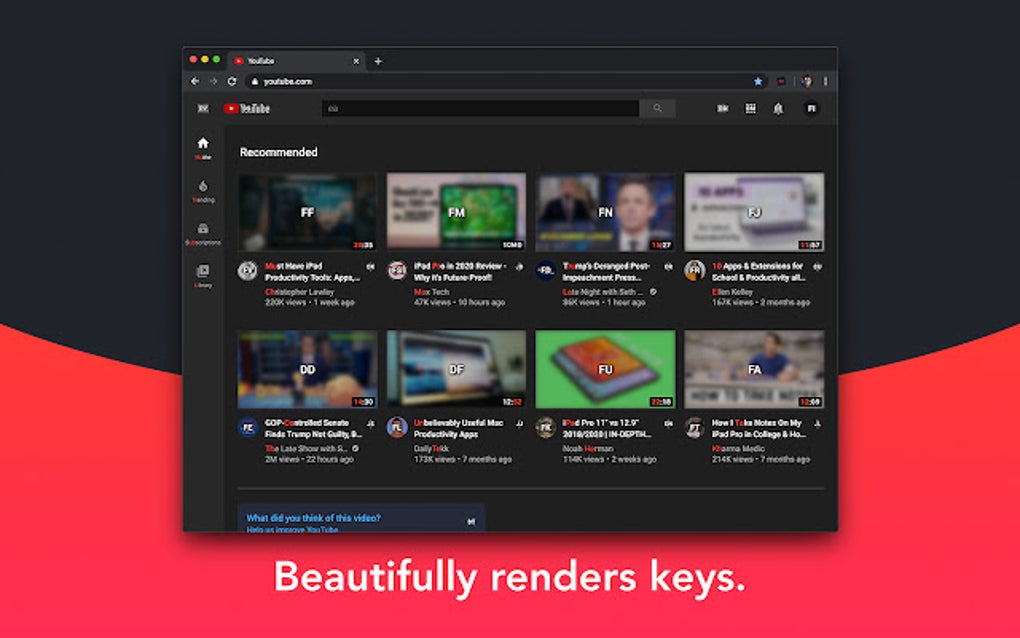This screenshot has height=638, width=1020.
Task: Click the search magnifier button
Action: point(657,109)
